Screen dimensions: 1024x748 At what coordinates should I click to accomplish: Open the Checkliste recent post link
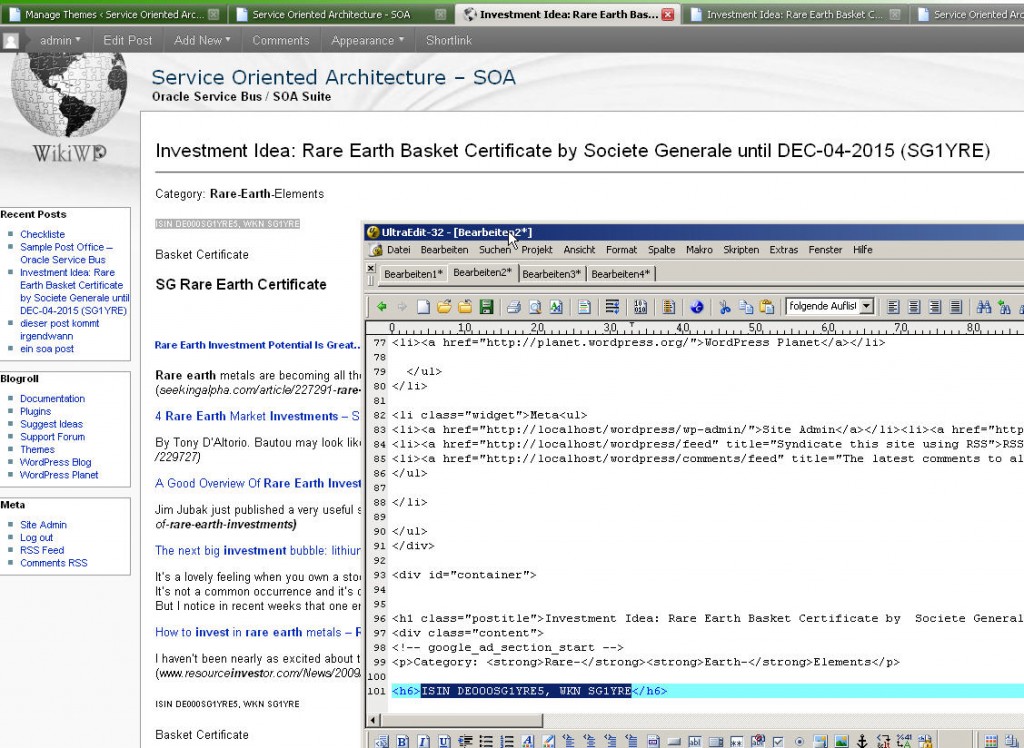click(x=42, y=234)
